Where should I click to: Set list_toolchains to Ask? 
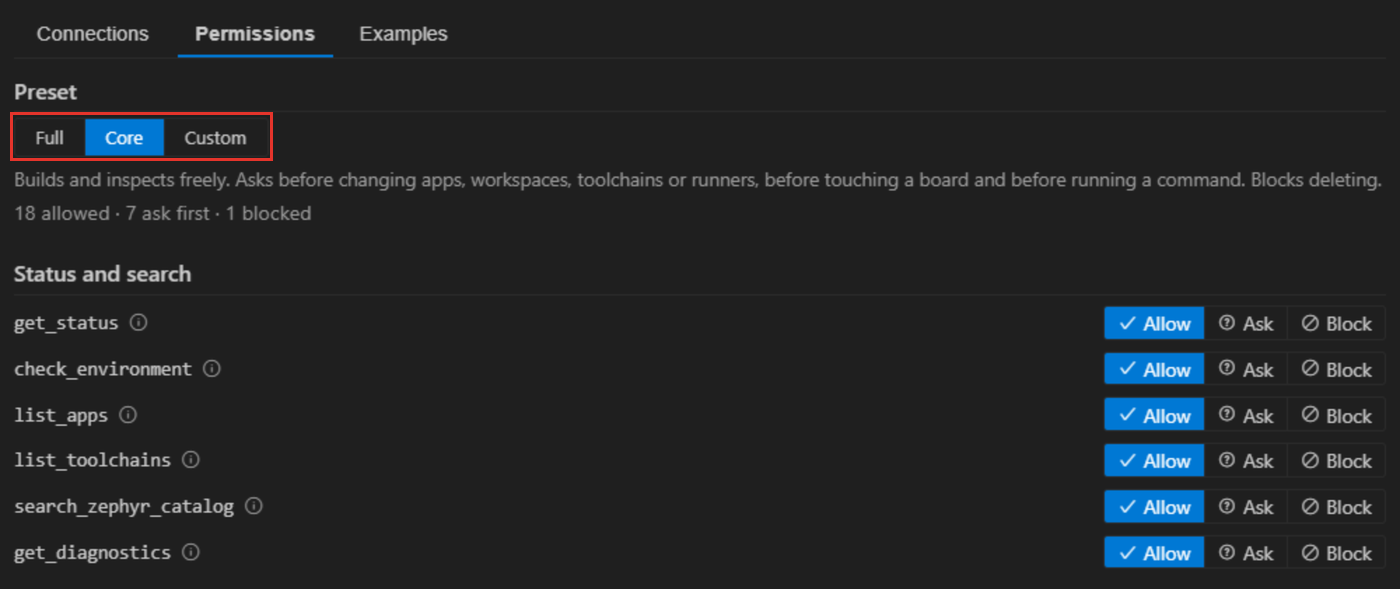[x=1246, y=460]
